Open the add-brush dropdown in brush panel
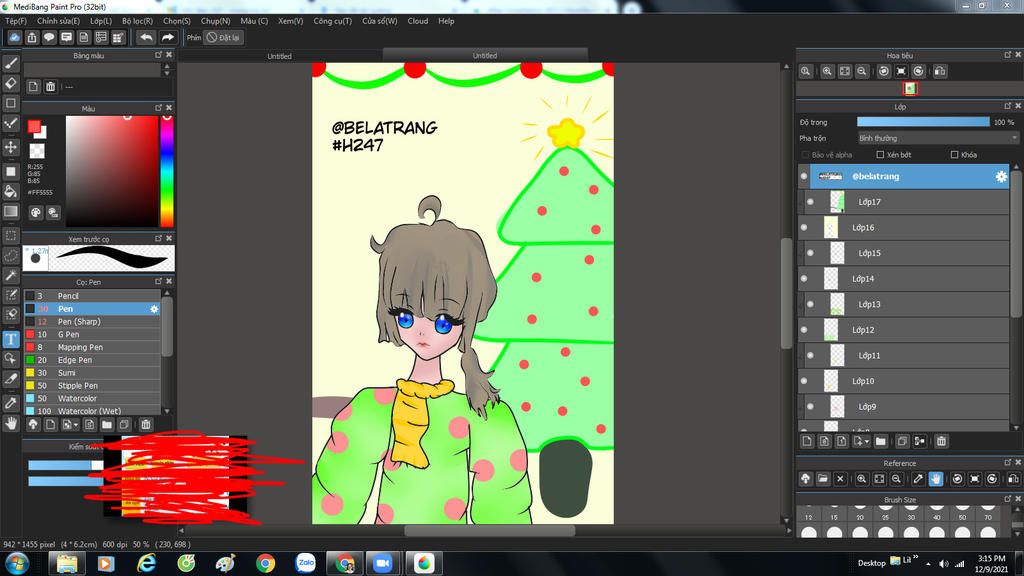 point(69,424)
